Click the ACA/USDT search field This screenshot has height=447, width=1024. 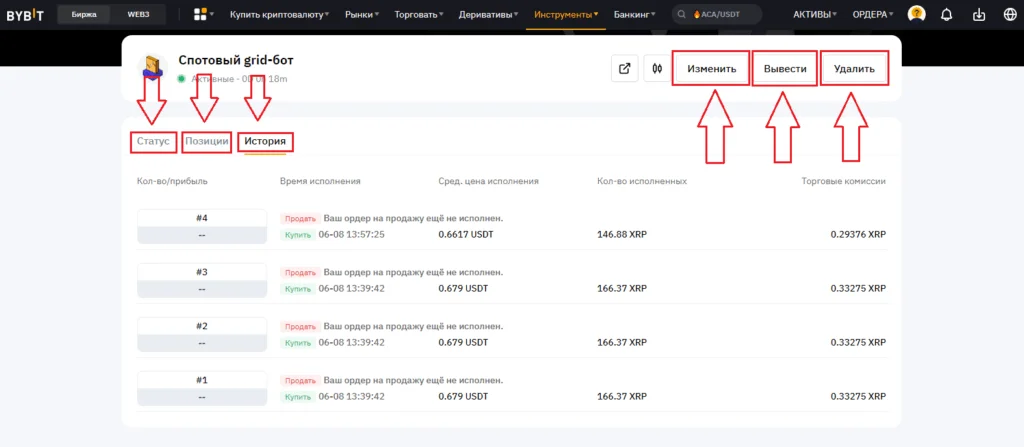[x=717, y=14]
